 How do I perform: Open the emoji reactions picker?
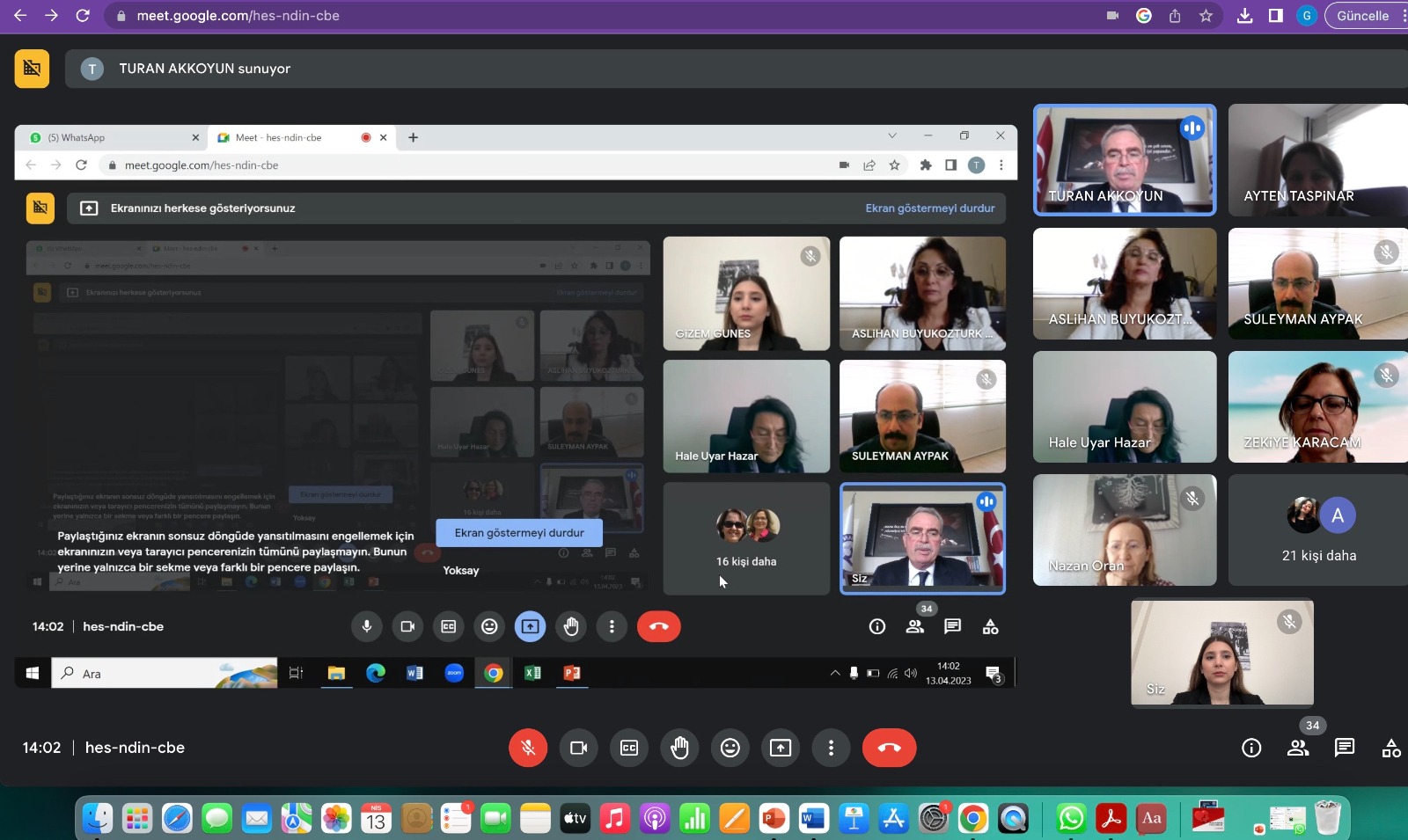click(x=730, y=748)
